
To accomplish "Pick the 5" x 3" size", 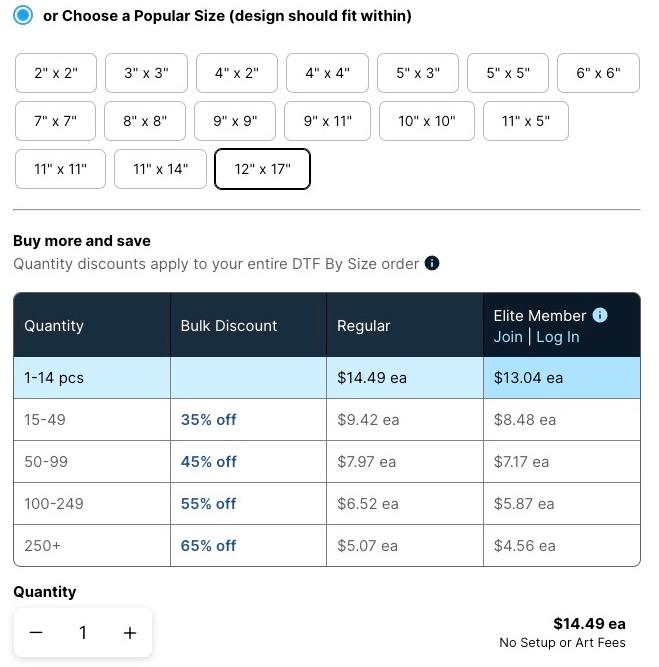I will tap(418, 73).
